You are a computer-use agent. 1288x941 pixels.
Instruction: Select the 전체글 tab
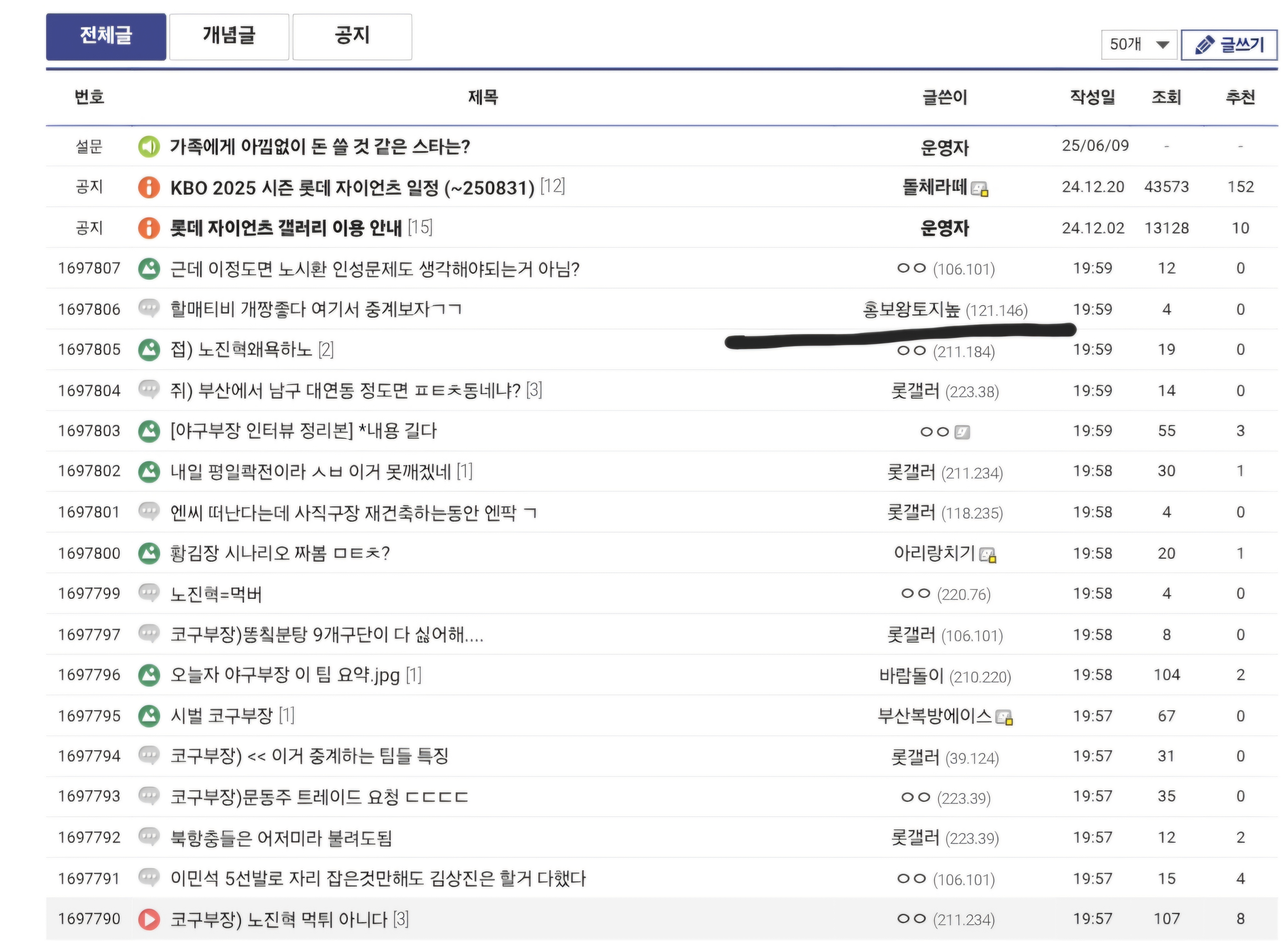coord(106,37)
